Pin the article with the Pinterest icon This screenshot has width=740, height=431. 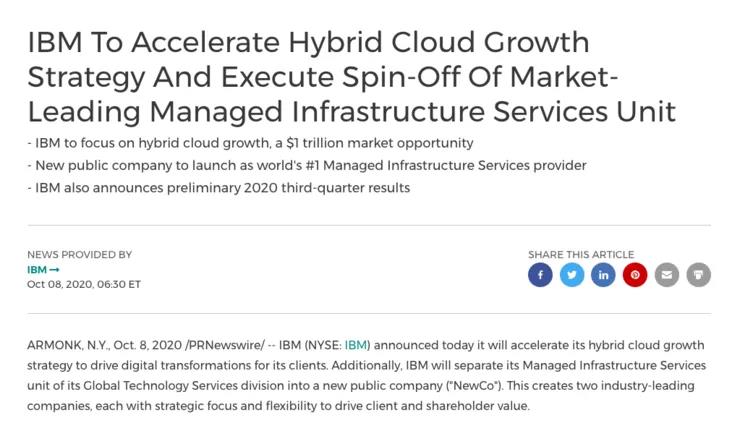click(x=635, y=275)
